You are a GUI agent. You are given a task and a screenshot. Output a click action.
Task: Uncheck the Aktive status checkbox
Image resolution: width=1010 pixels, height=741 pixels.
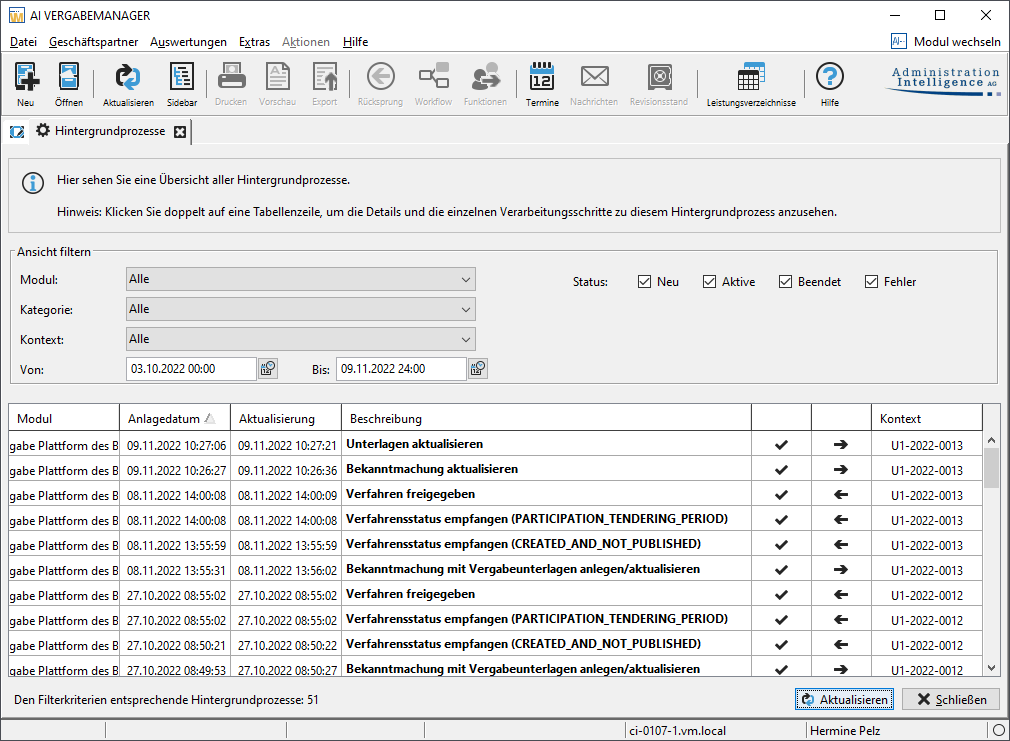pos(709,282)
